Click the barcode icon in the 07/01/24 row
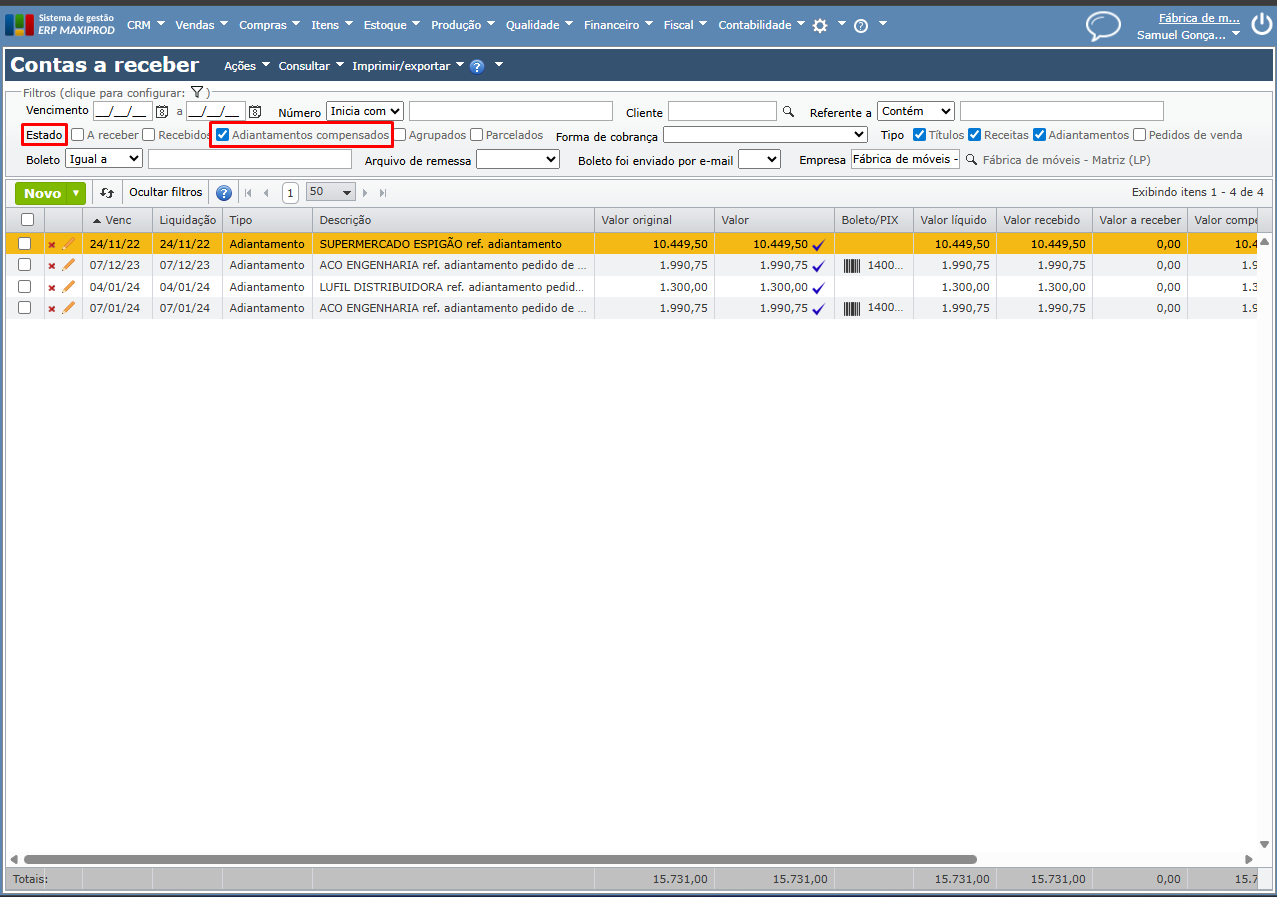Viewport: 1277px width, 897px height. click(852, 309)
